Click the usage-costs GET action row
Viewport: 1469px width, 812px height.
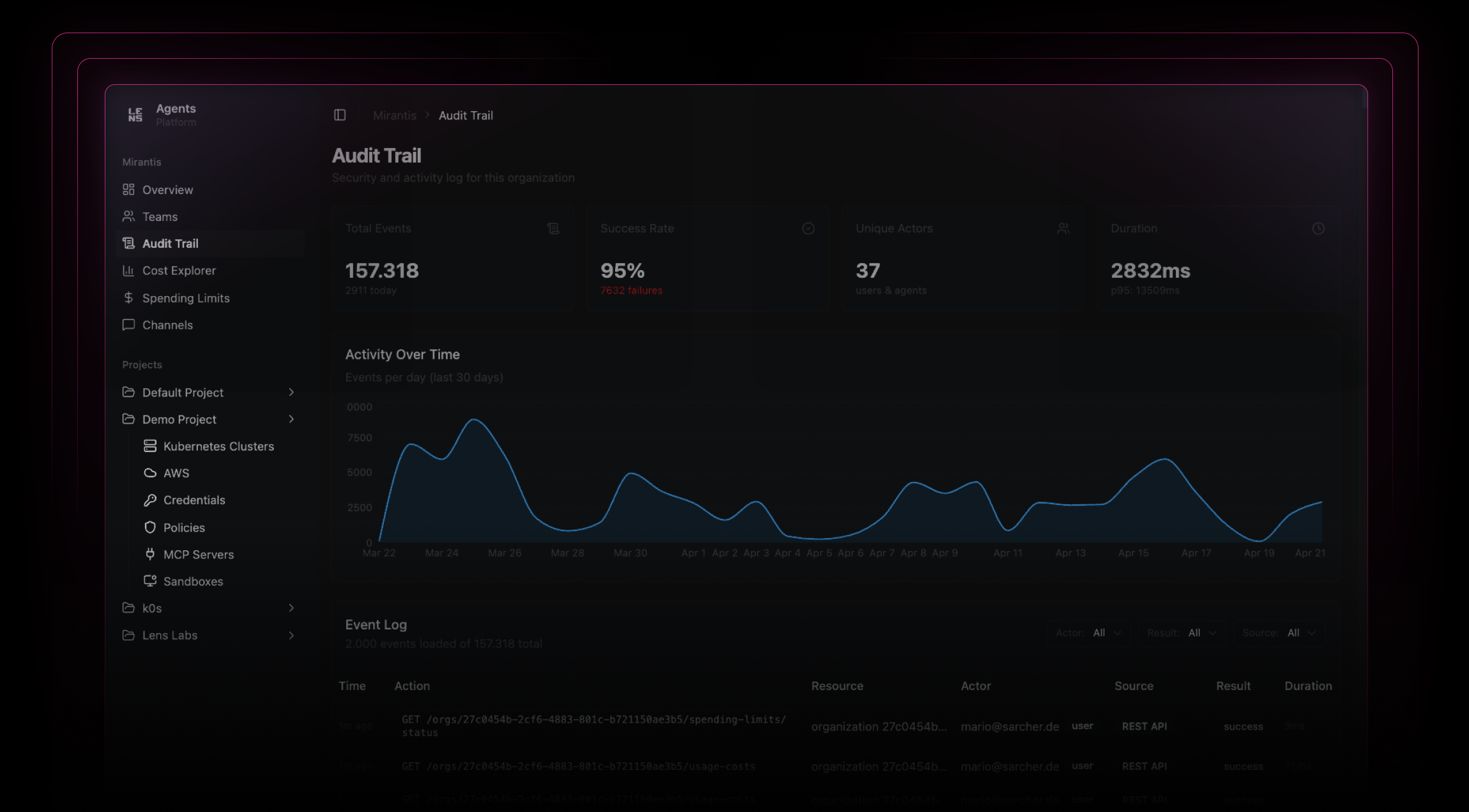pos(579,766)
